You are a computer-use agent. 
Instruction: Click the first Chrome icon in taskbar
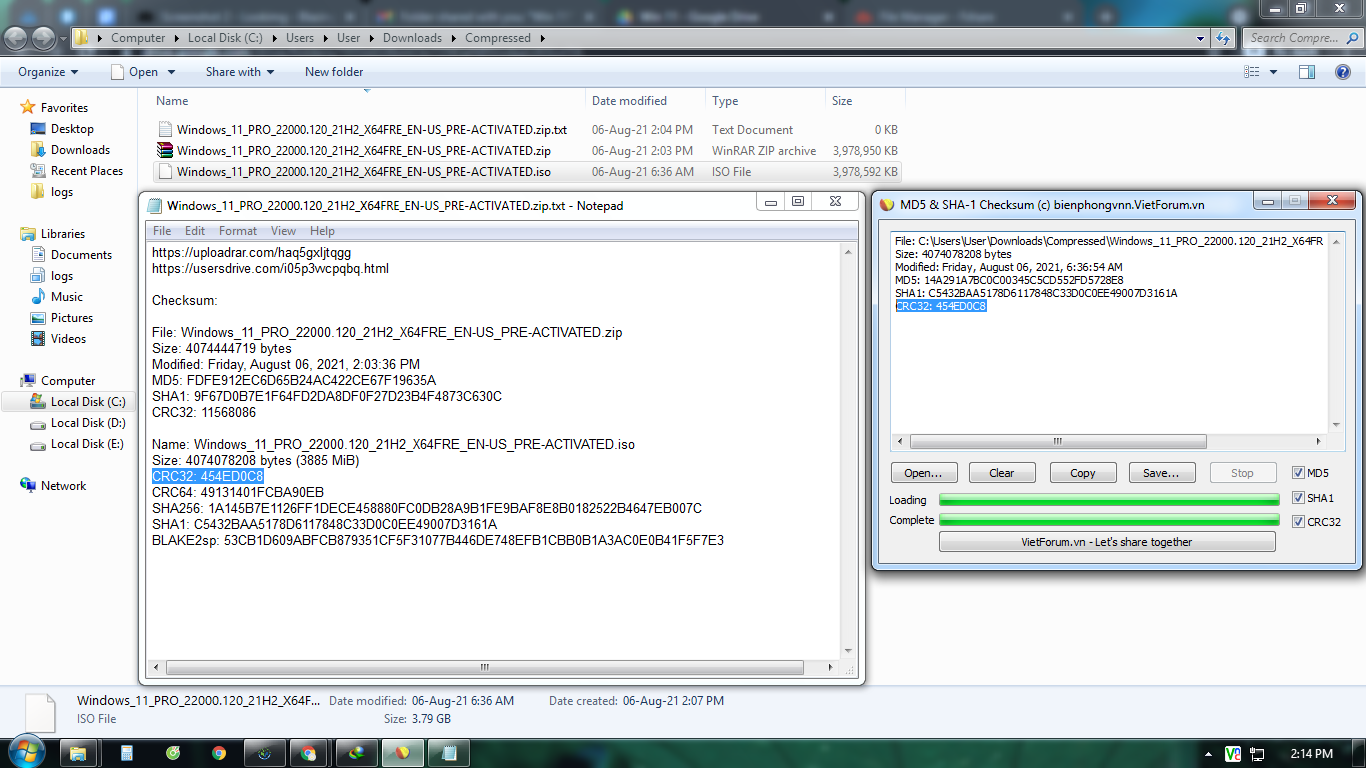[x=219, y=753]
